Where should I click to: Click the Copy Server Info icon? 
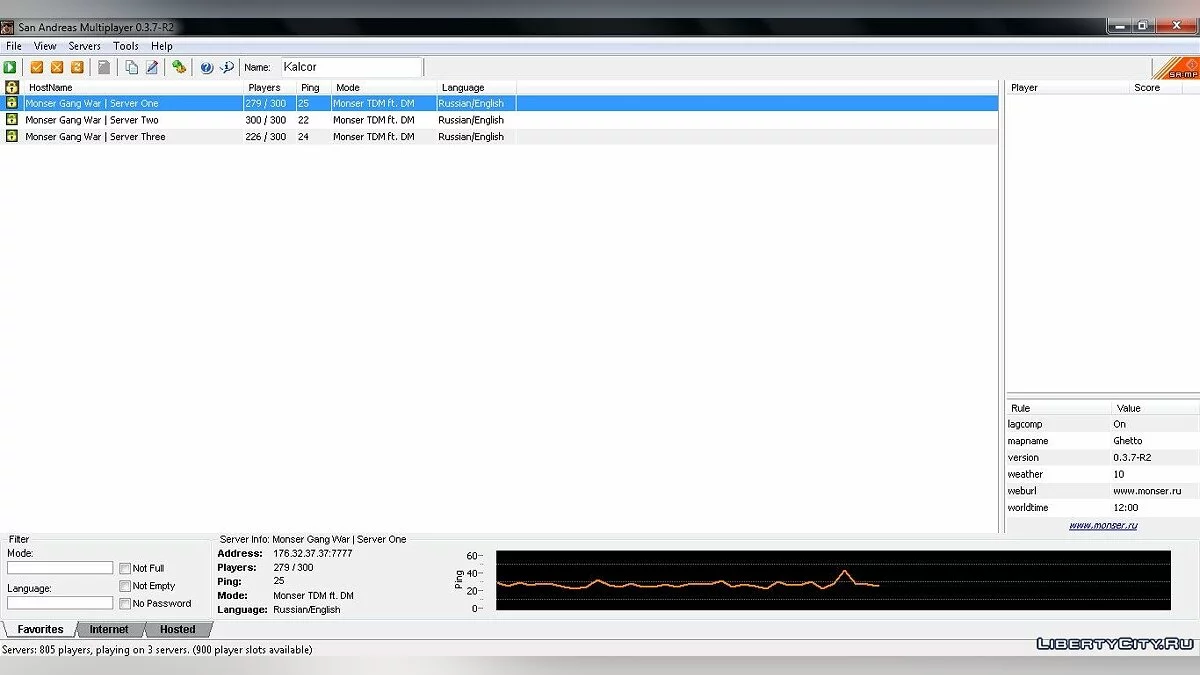tap(132, 67)
